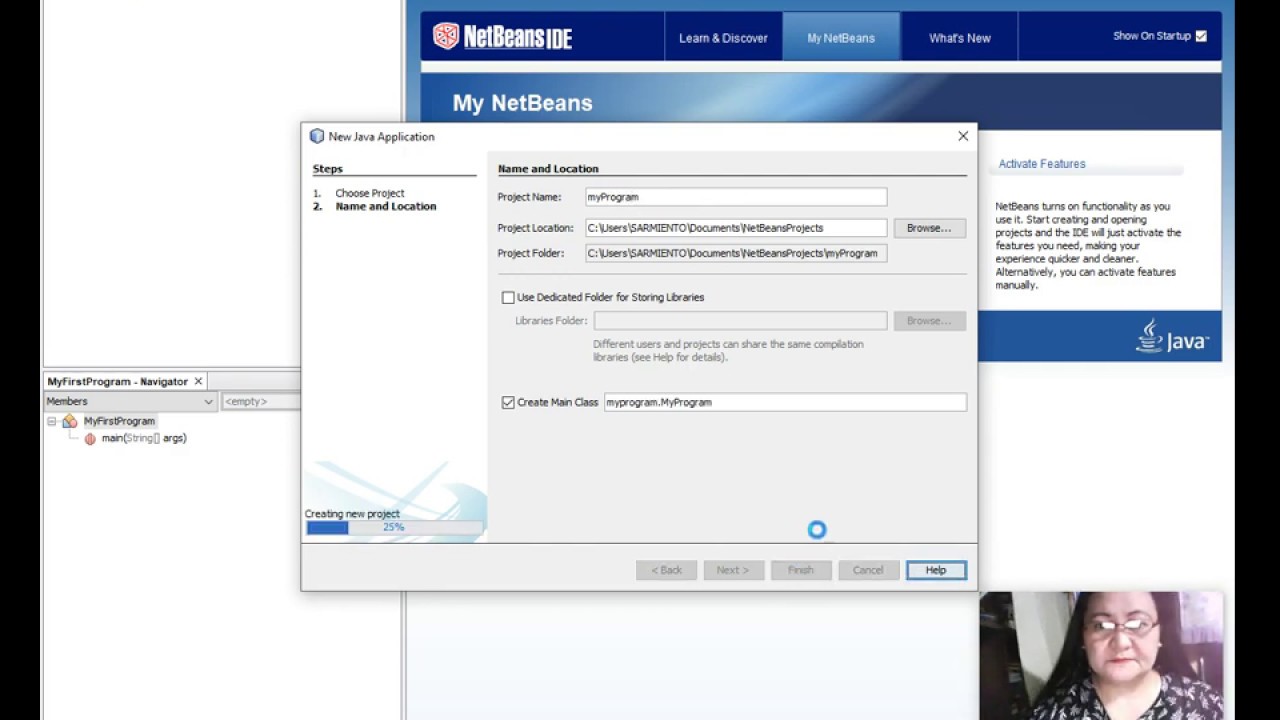The height and width of the screenshot is (720, 1280).
Task: Switch to My NetBeans tab
Action: 841,38
